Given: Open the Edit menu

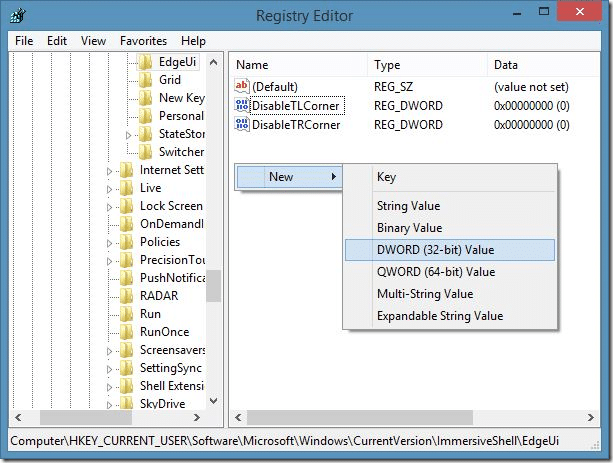Looking at the screenshot, I should point(57,41).
